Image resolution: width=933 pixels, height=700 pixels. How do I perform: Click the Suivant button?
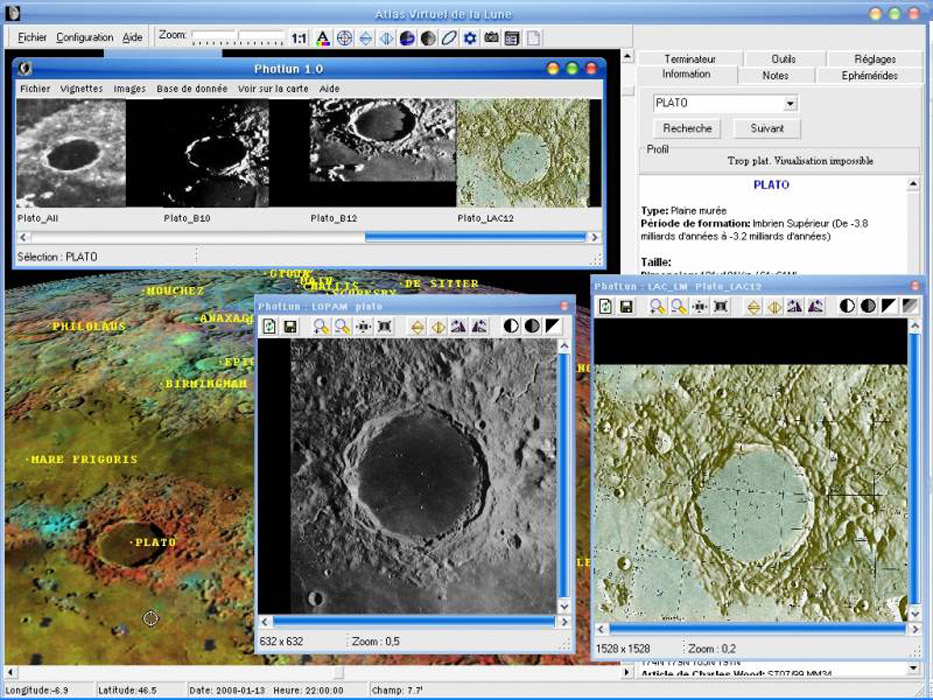coord(767,128)
